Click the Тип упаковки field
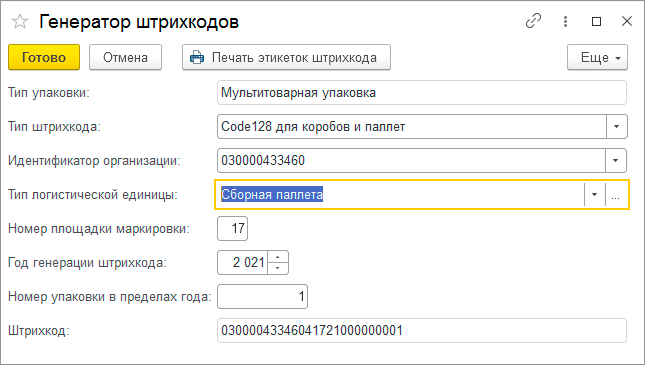645x365 pixels. click(x=422, y=93)
